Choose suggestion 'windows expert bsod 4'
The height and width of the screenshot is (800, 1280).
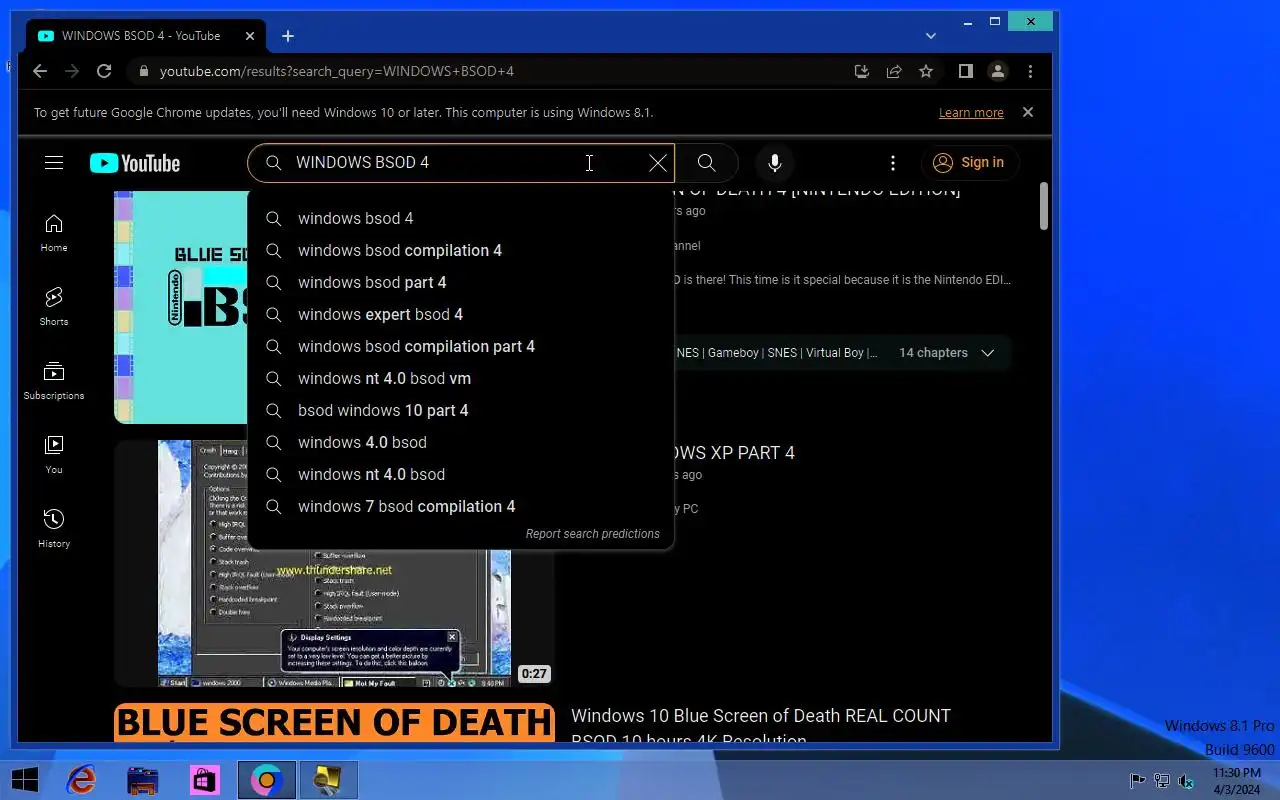[461, 314]
